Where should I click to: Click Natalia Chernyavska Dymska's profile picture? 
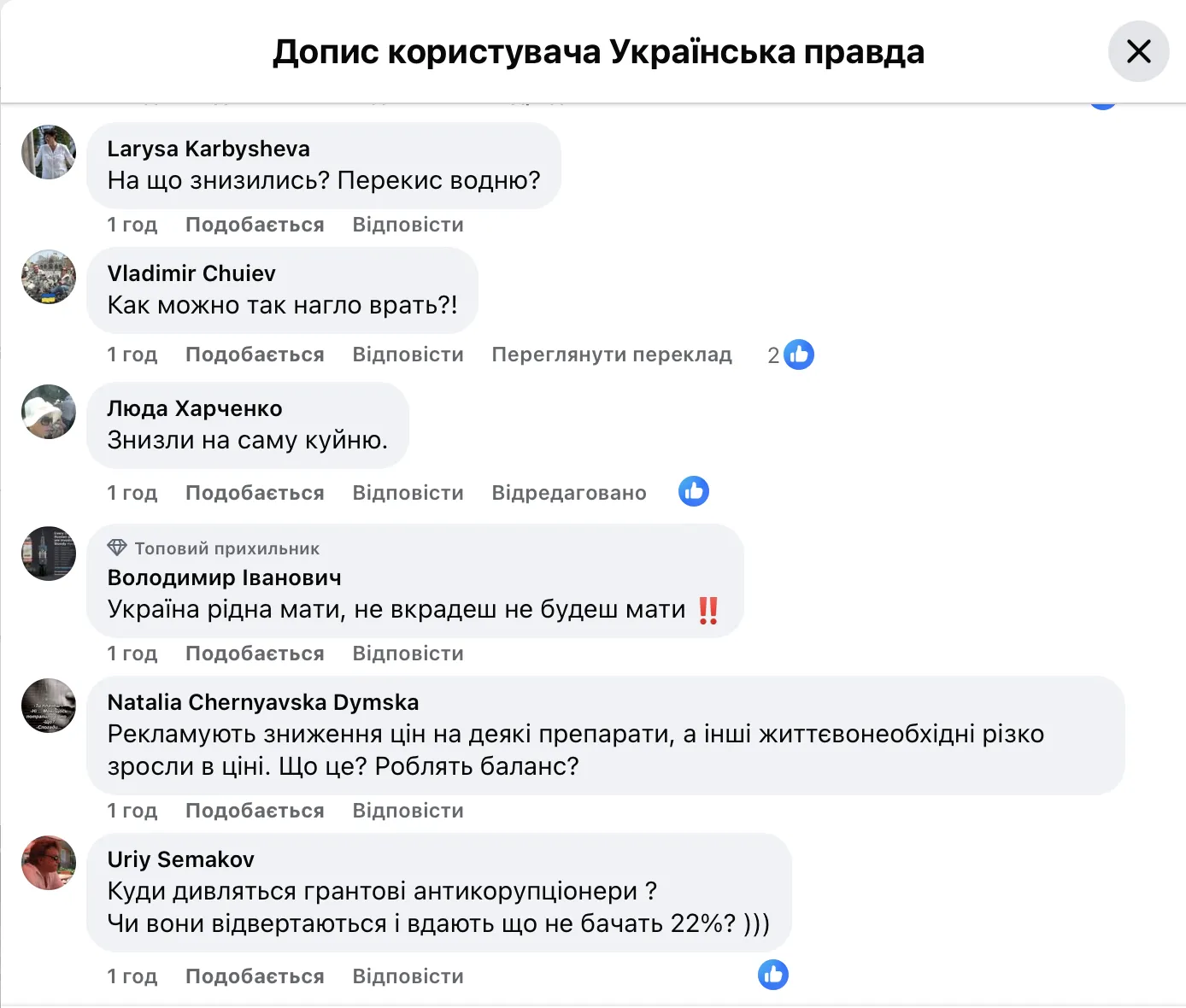(x=49, y=706)
